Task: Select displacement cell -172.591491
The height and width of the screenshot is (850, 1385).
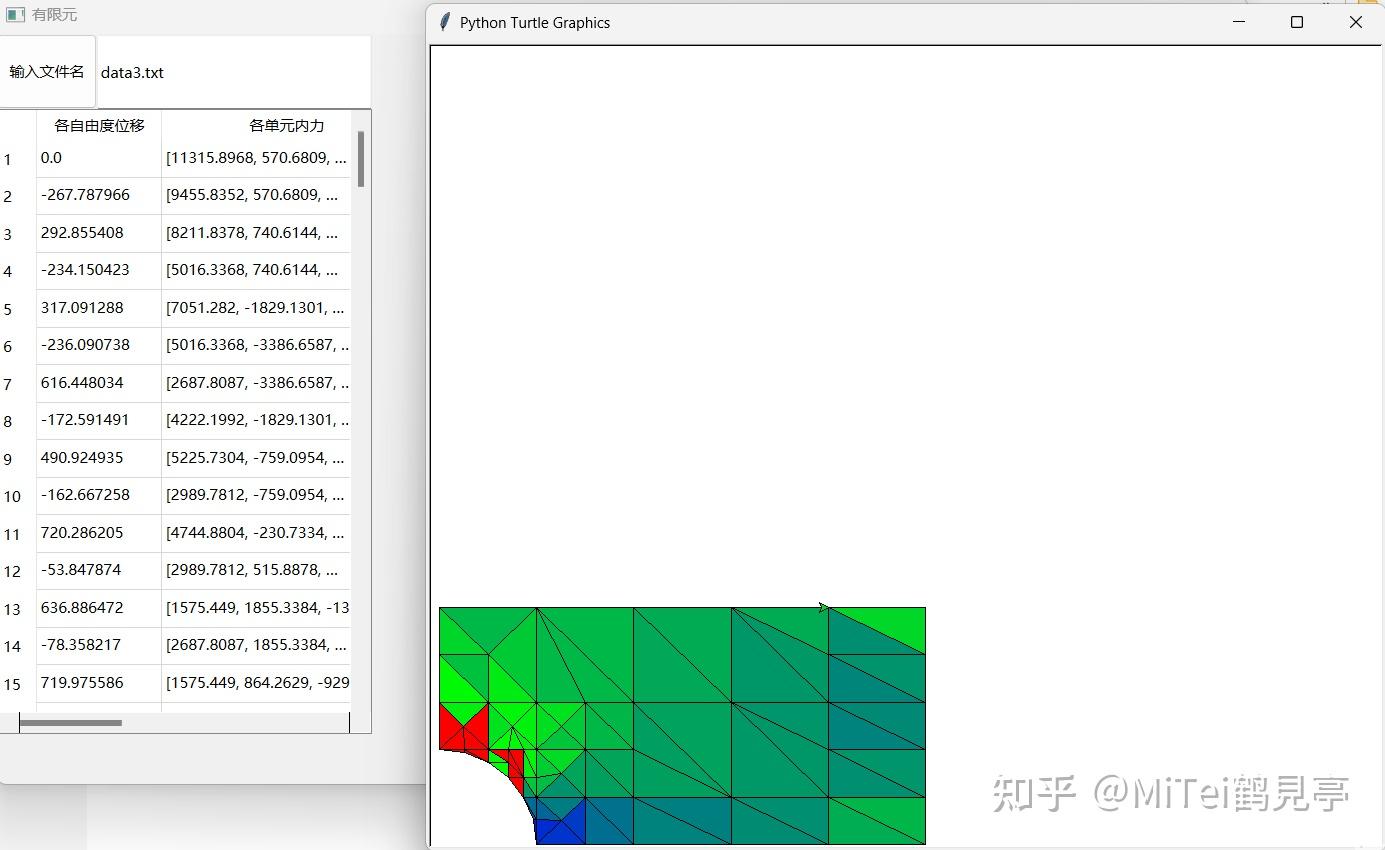Action: 99,420
